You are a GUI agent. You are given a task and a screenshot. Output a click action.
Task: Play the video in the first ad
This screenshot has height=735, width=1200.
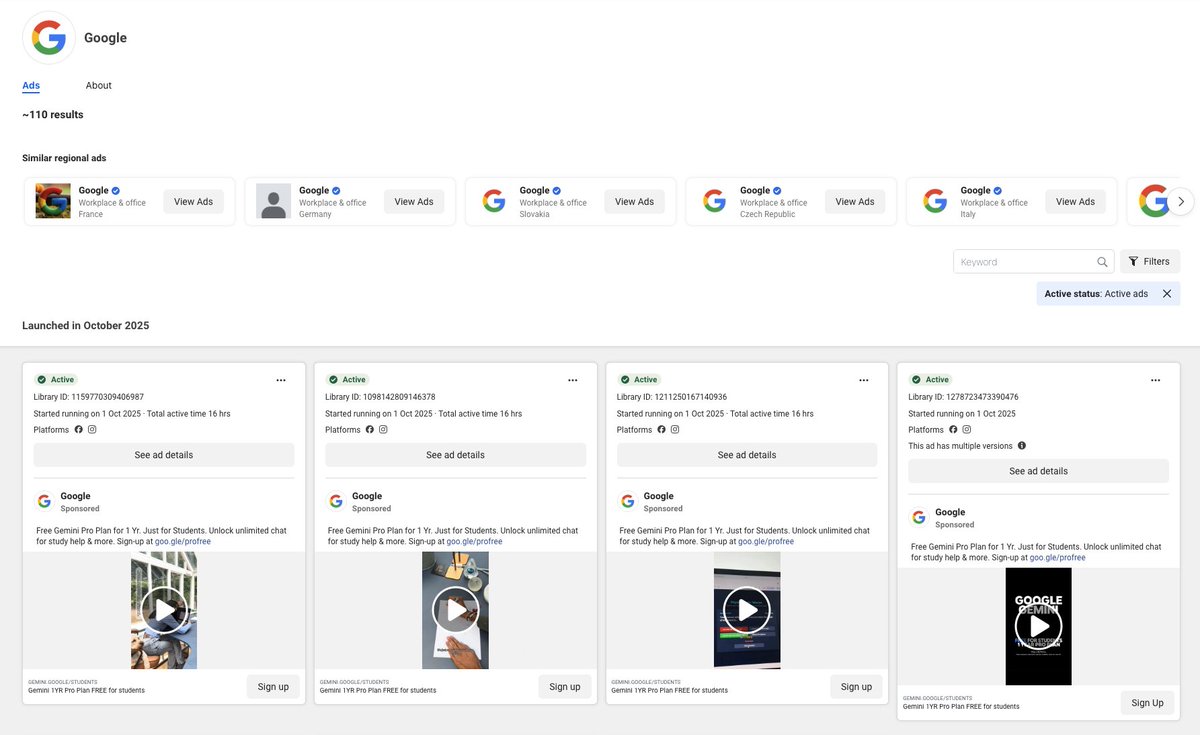163,610
